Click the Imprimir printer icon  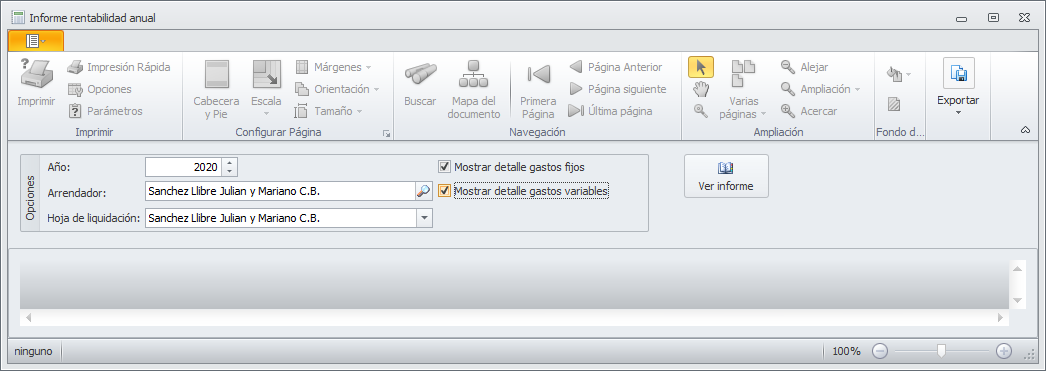[36, 73]
